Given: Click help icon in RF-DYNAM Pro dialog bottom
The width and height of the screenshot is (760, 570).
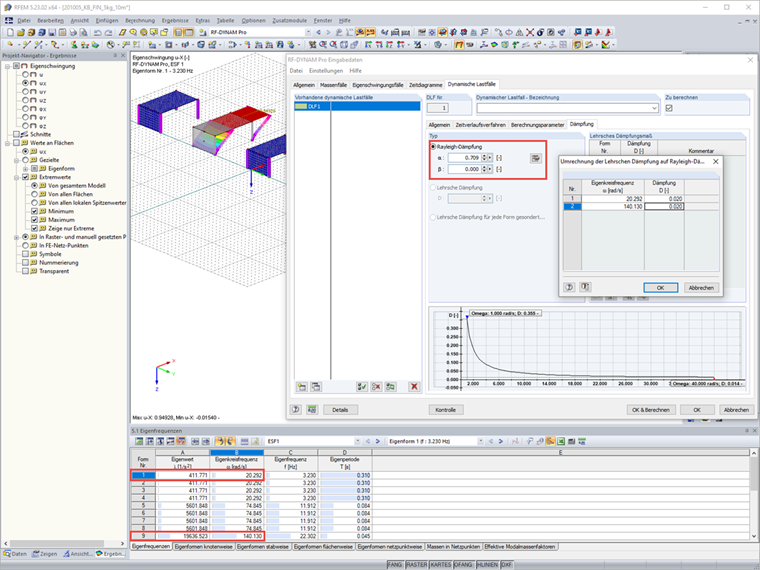Looking at the screenshot, I should pos(296,410).
